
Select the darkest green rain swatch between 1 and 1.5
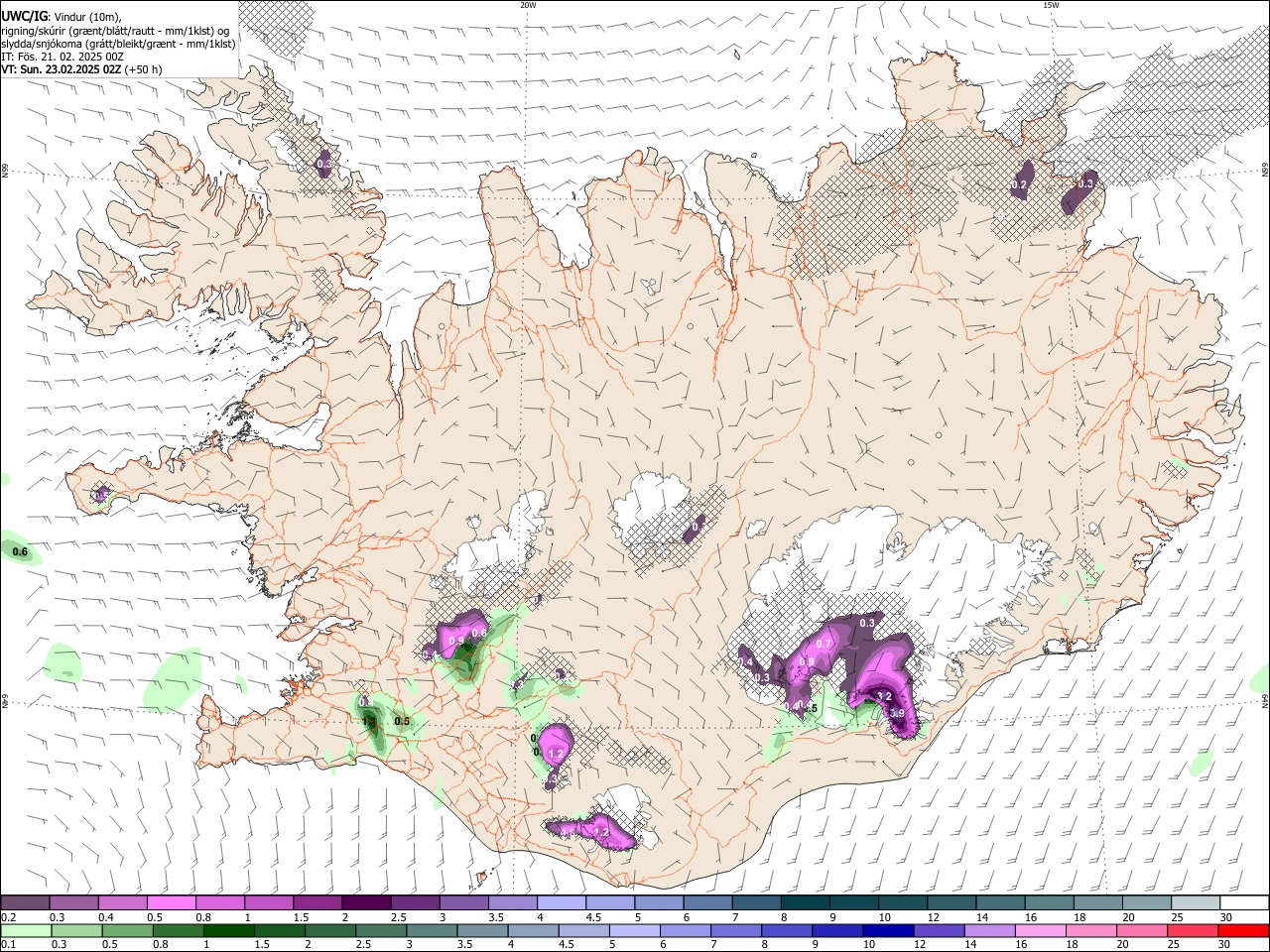[x=228, y=930]
